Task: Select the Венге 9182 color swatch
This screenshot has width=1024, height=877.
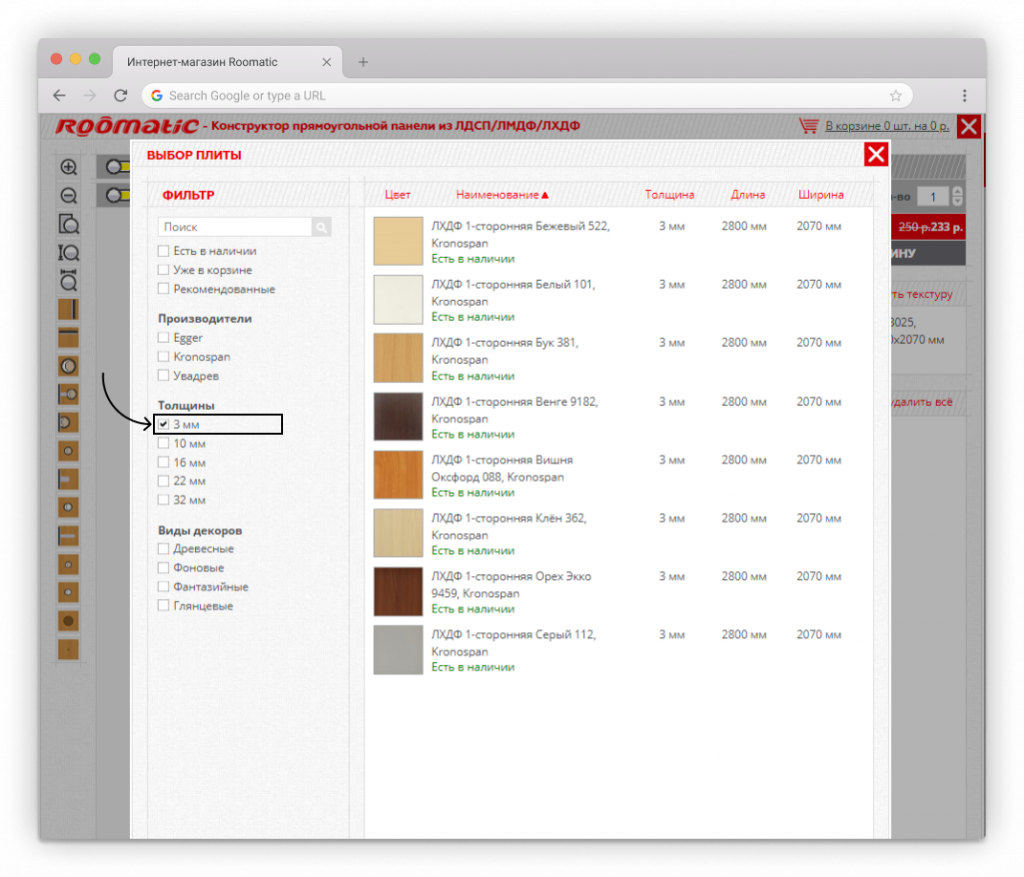Action: pyautogui.click(x=398, y=417)
